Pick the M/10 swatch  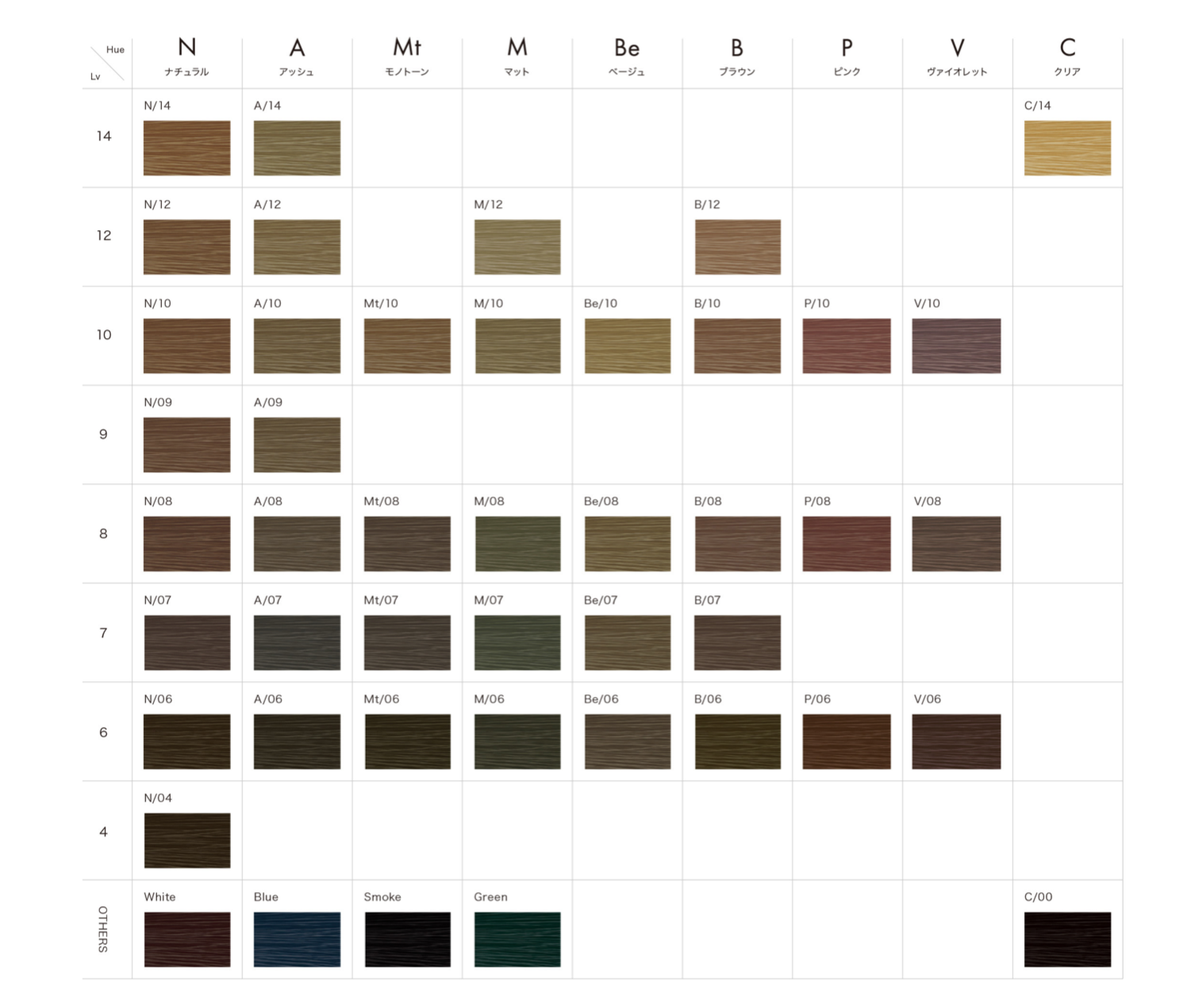(517, 346)
